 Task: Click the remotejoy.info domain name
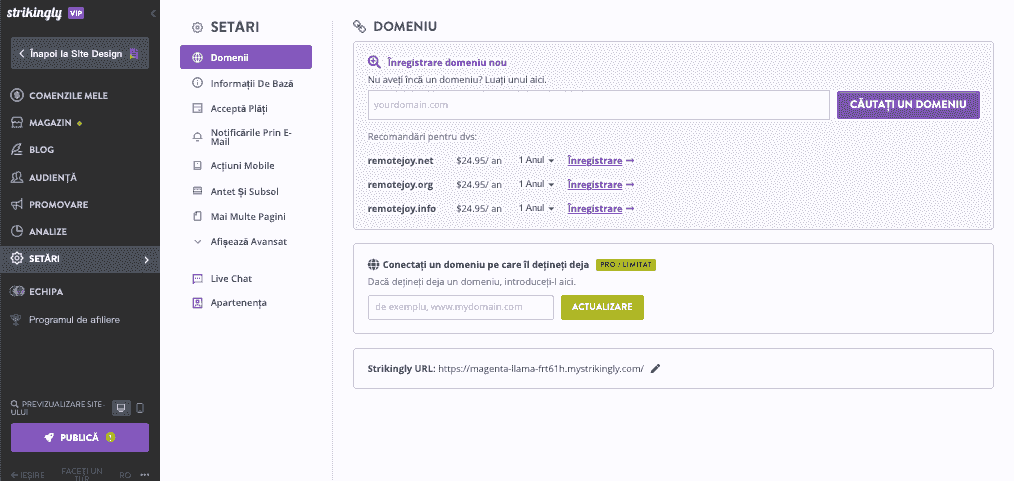click(402, 209)
